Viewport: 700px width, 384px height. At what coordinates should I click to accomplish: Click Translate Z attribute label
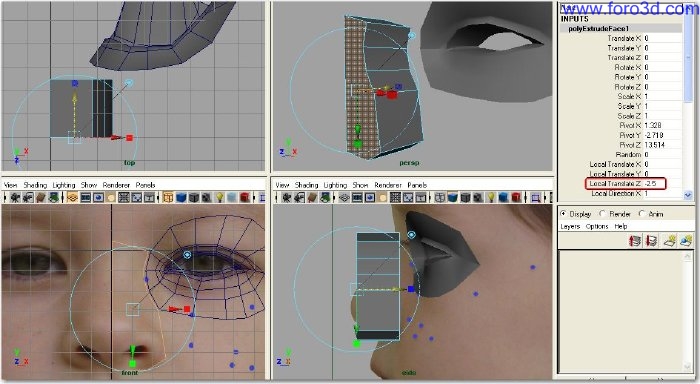pyautogui.click(x=624, y=58)
